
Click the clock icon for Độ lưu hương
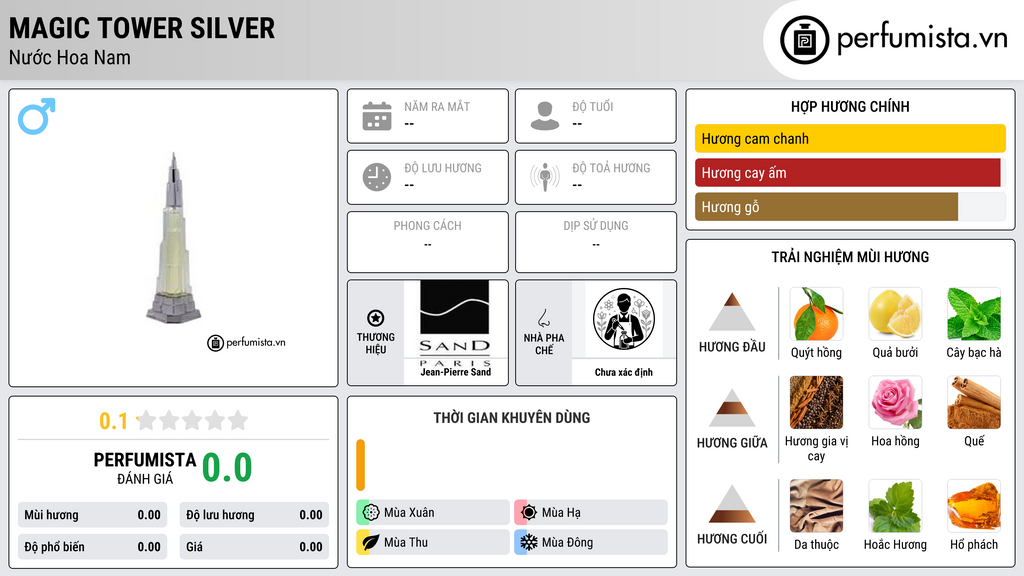[377, 177]
